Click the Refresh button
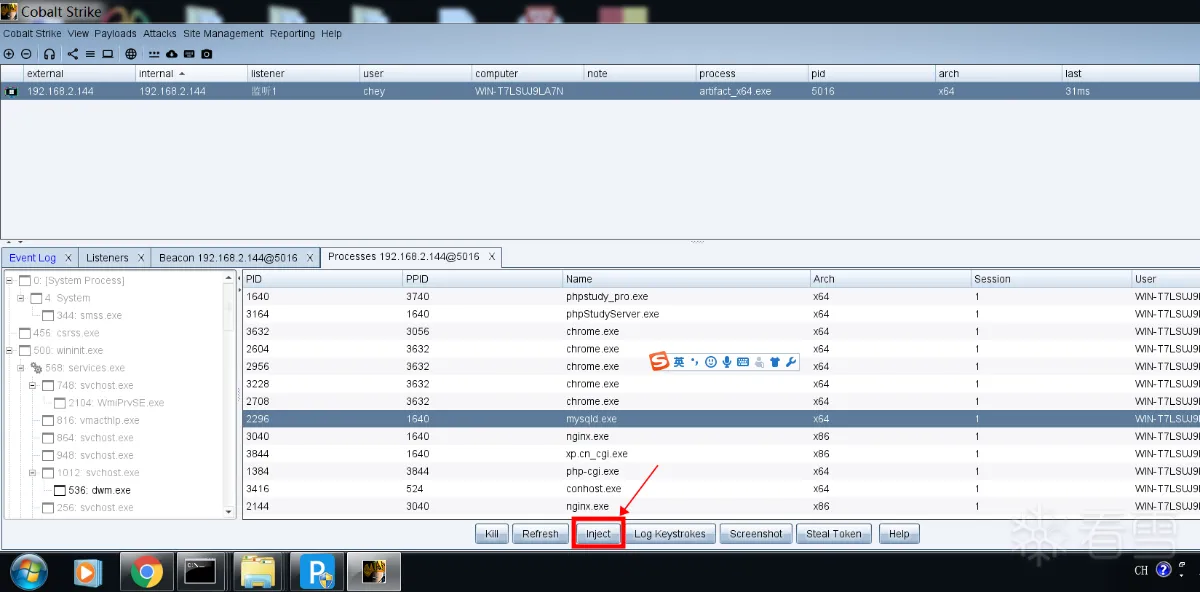 coord(540,534)
